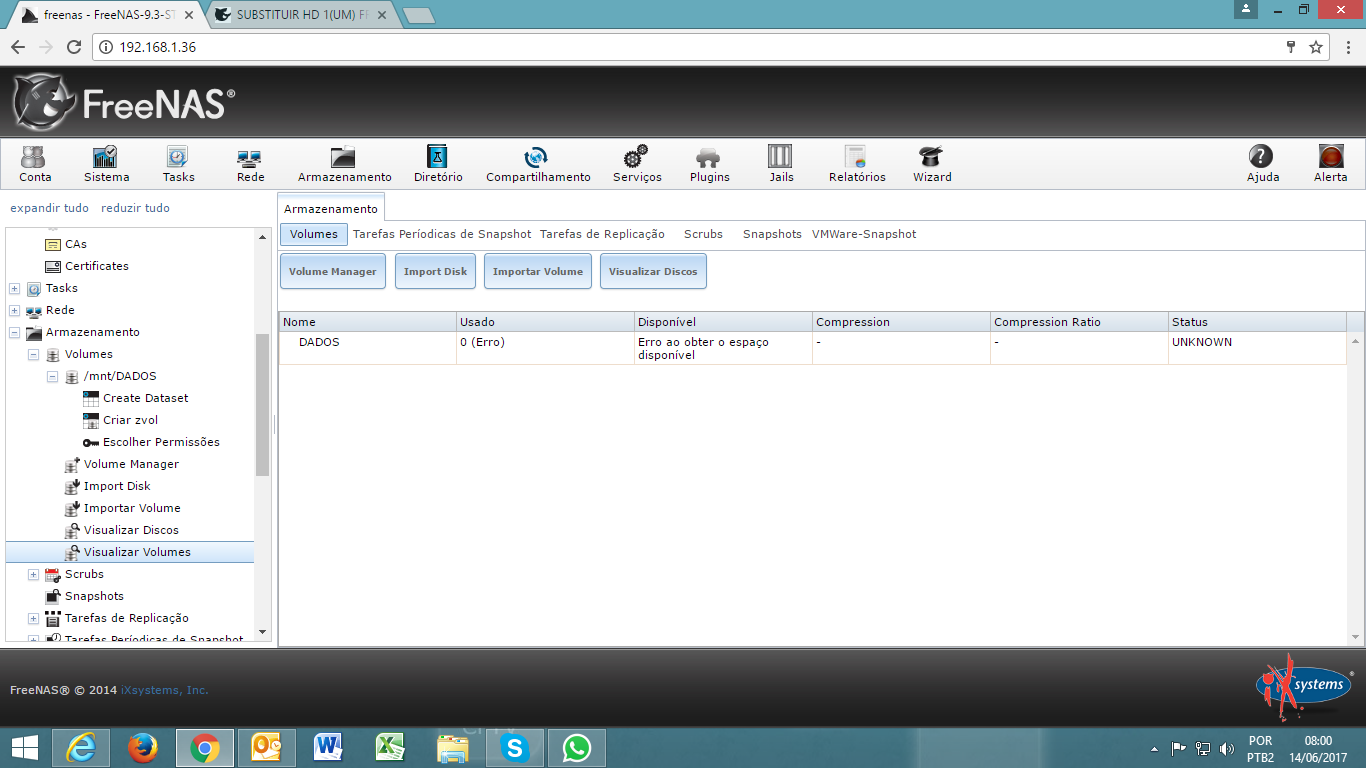Select Criar zvol in the tree
Viewport: 1366px width, 768px height.
pyautogui.click(x=130, y=420)
